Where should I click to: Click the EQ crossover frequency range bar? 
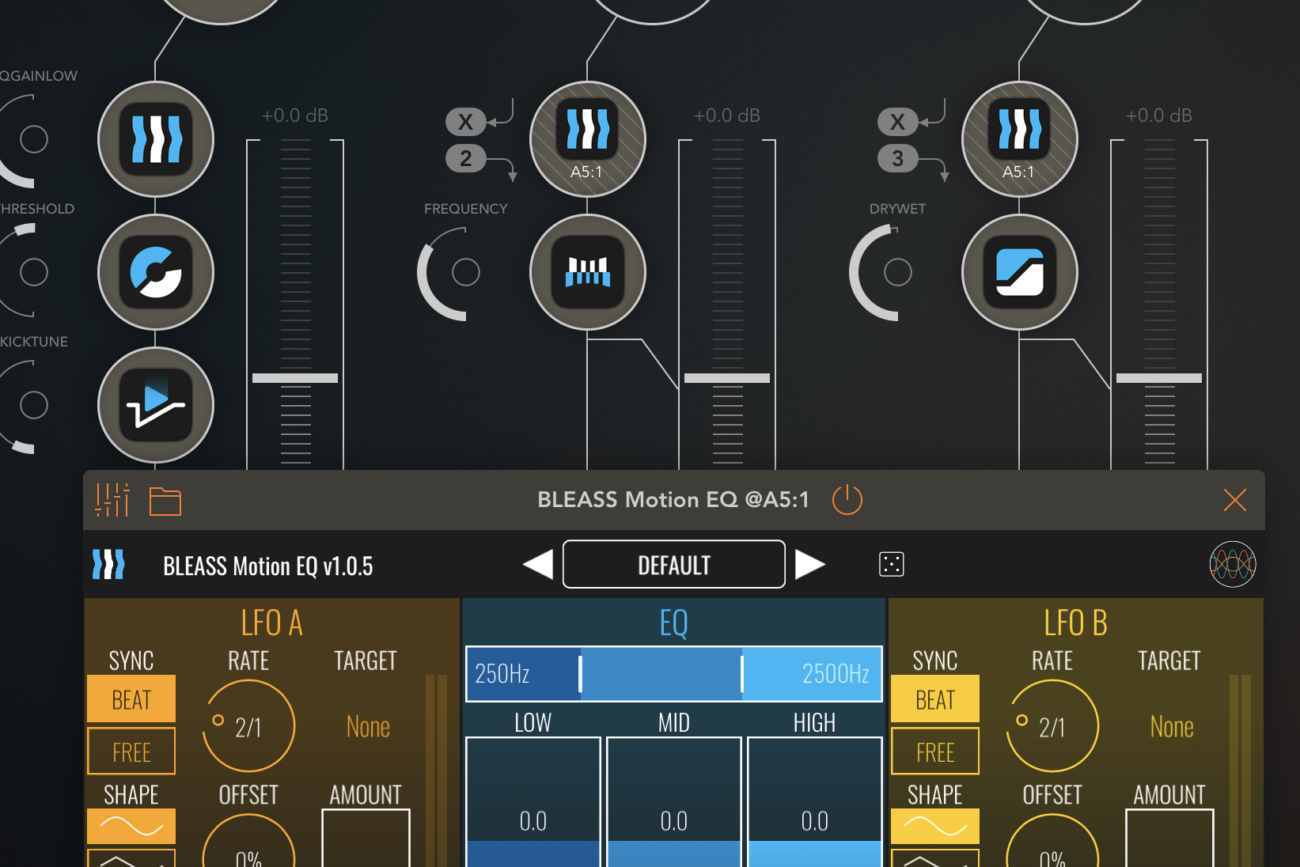(x=673, y=674)
